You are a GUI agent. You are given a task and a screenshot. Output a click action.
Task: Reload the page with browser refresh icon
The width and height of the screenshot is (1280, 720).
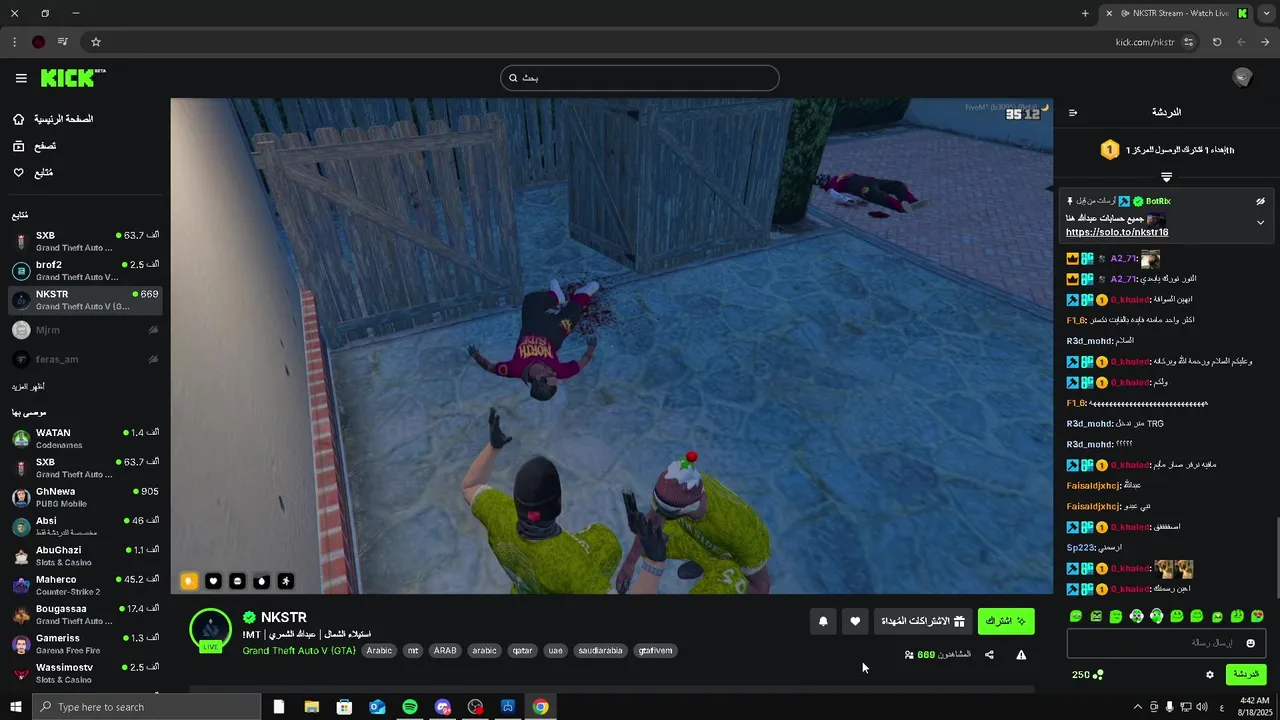click(1217, 42)
